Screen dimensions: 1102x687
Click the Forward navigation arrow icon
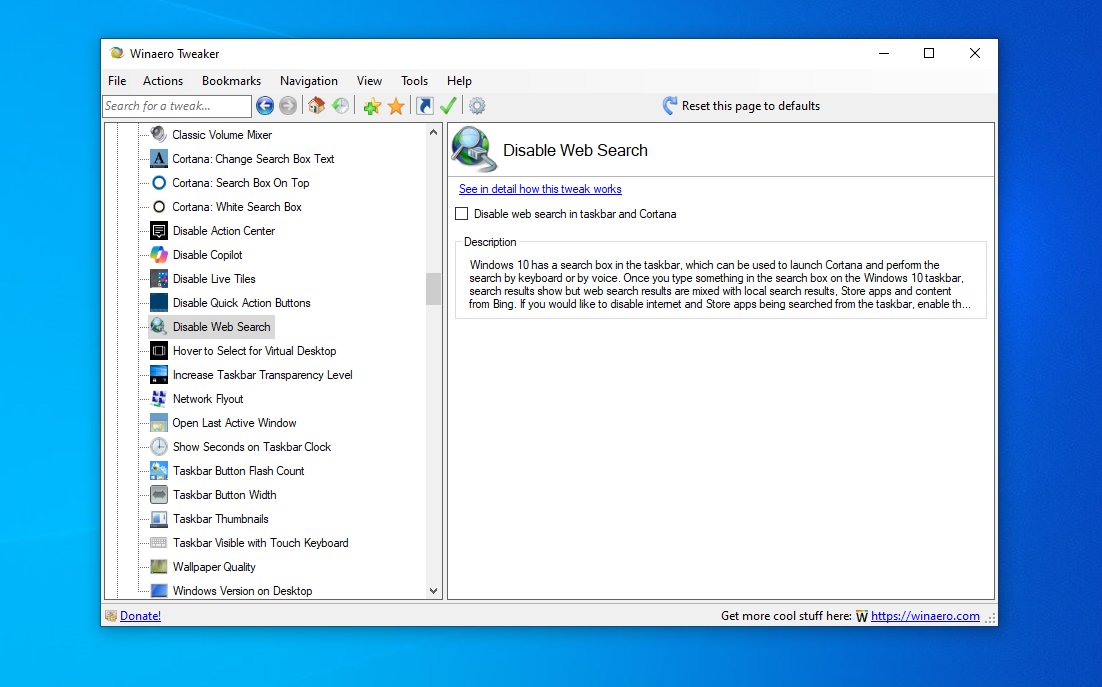tap(288, 106)
